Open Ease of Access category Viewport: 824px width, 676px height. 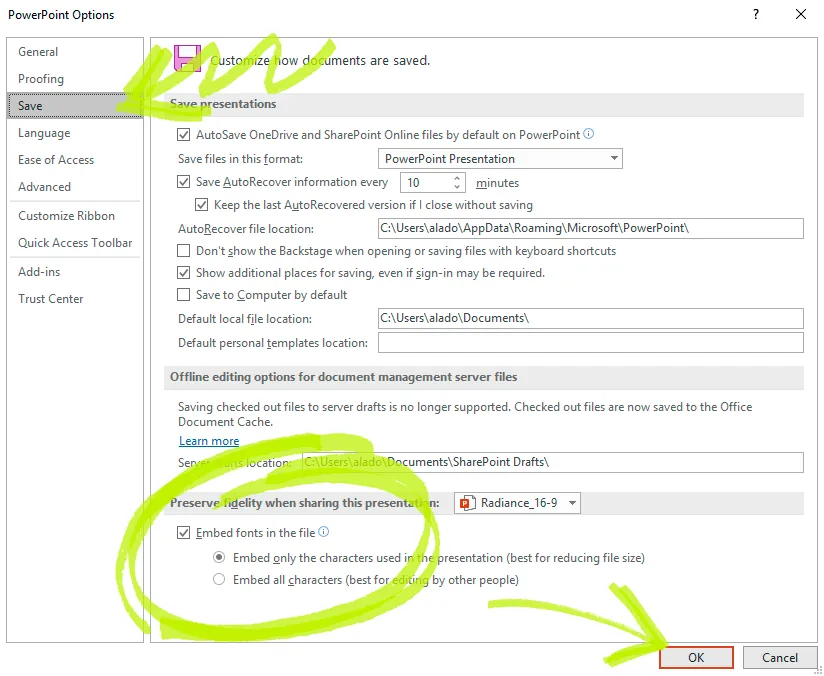(75, 160)
